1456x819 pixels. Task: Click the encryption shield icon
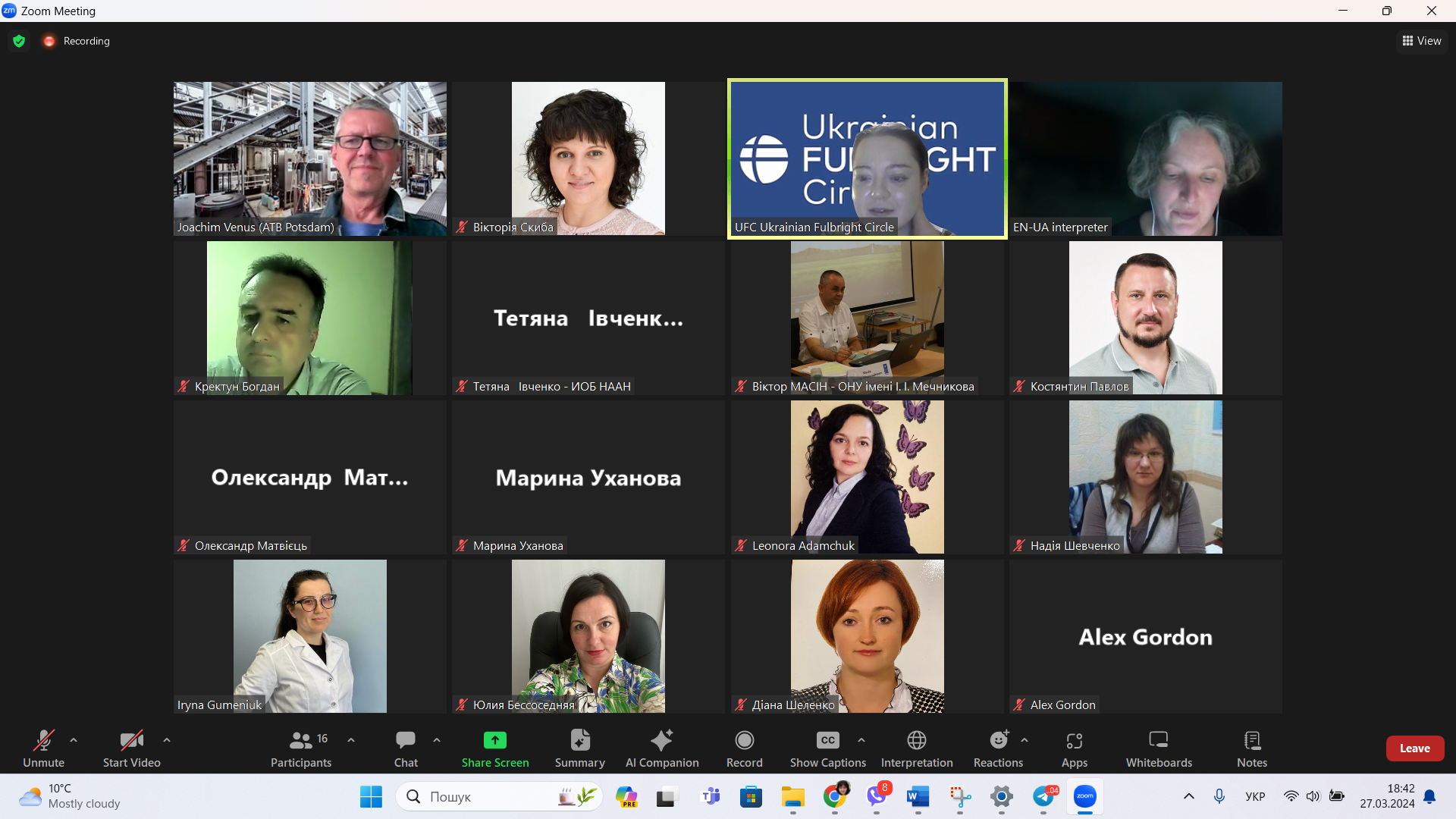pos(19,41)
